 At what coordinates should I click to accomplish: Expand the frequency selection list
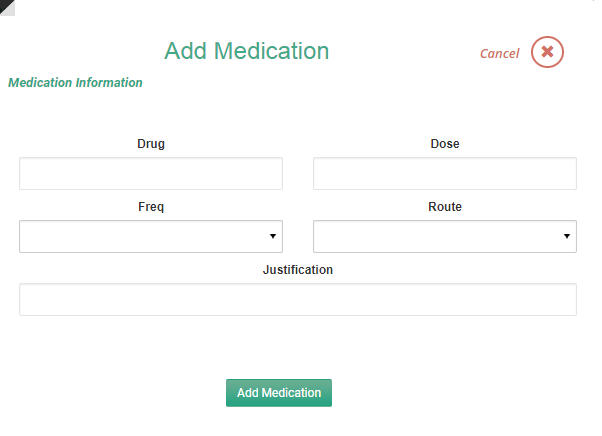(151, 236)
